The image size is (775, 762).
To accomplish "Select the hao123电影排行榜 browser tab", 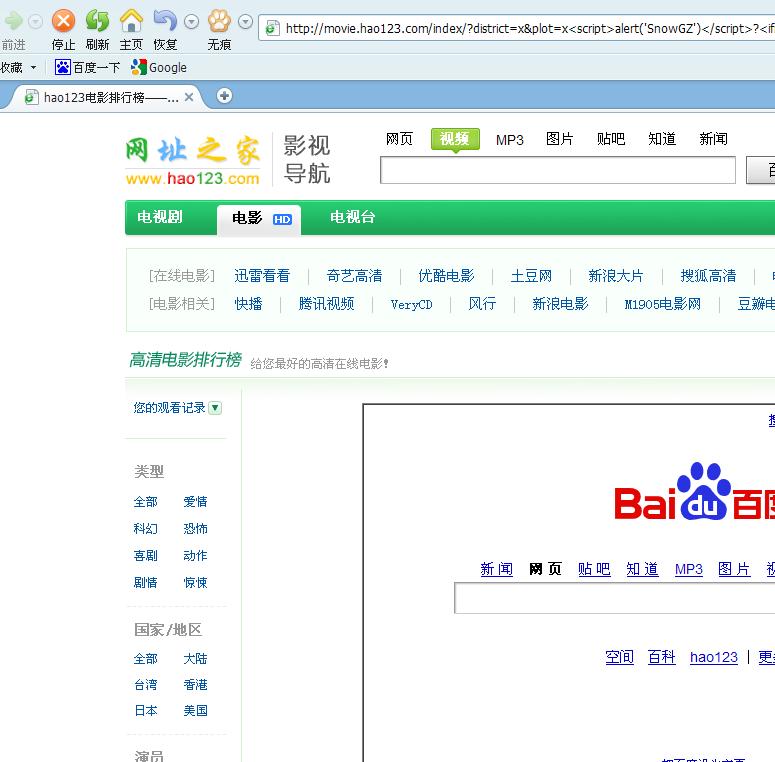I will [106, 97].
